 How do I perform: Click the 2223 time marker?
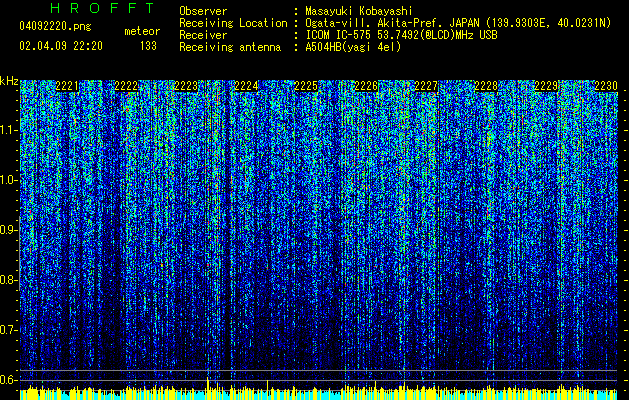click(x=186, y=86)
